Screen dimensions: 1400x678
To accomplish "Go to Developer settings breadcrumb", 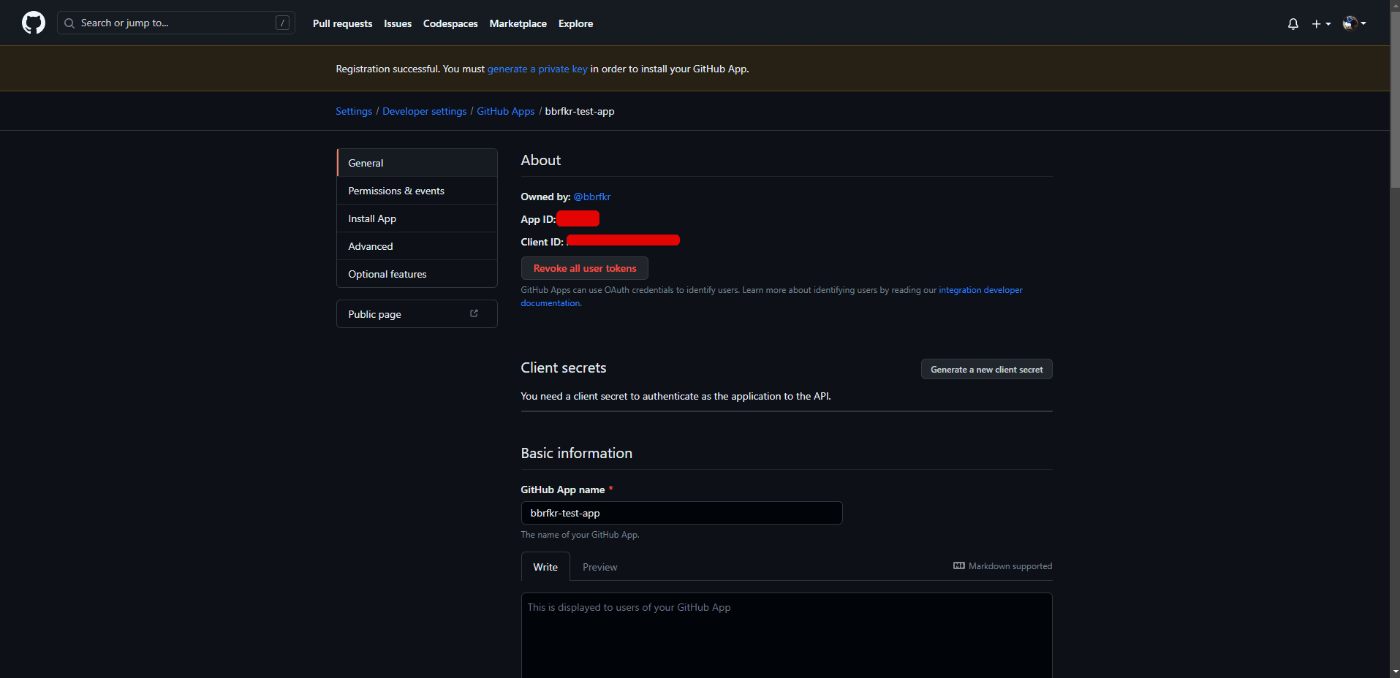I will click(x=424, y=111).
